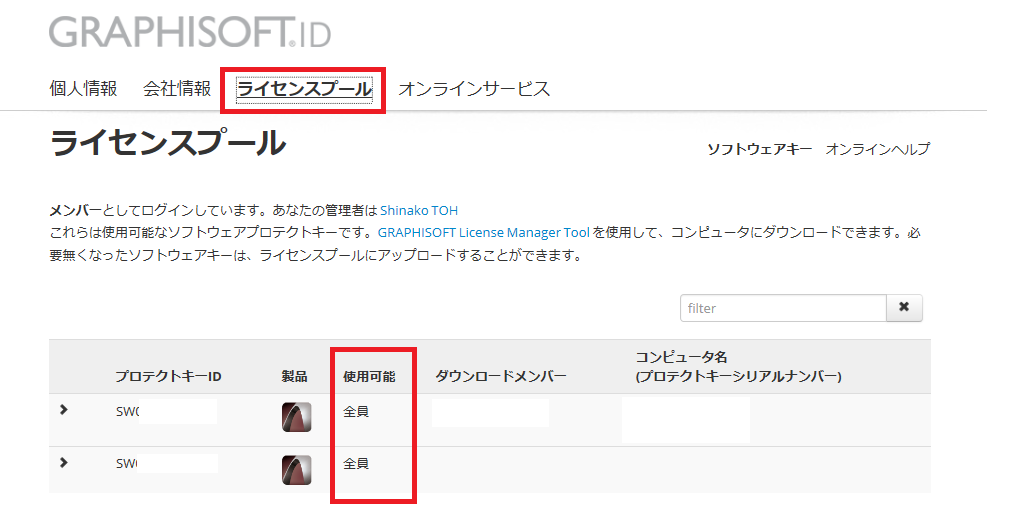Click the ARCHICAD product icon in second row
This screenshot has height=522, width=1027.
click(296, 470)
